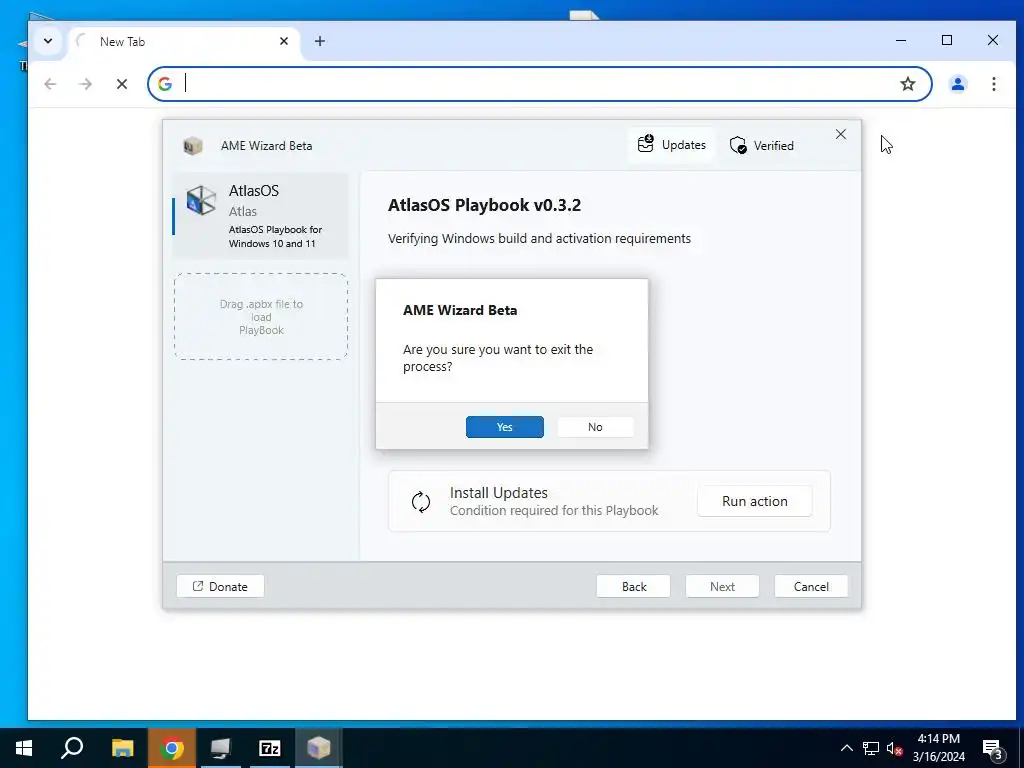The image size is (1024, 768).
Task: Open the Windows Start menu
Action: pyautogui.click(x=24, y=748)
